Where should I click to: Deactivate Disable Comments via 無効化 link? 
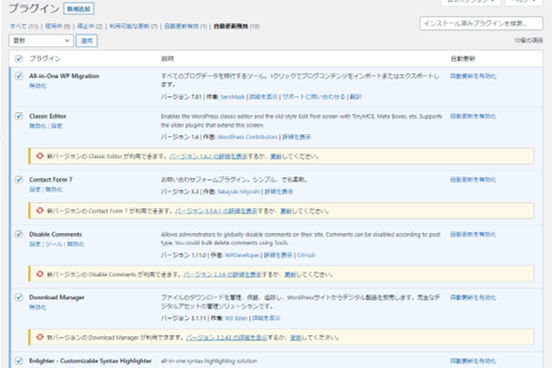(x=75, y=244)
